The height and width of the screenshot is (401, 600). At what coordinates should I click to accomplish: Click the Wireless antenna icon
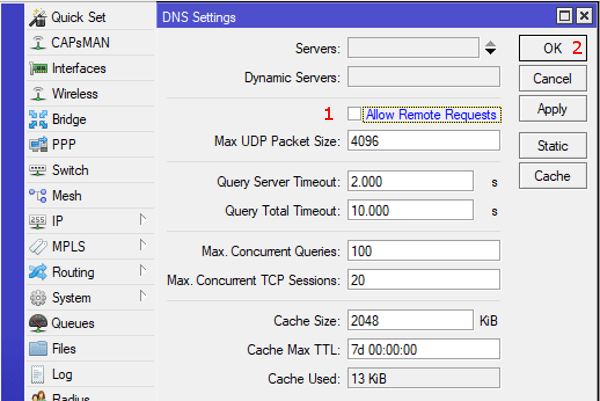pyautogui.click(x=38, y=94)
